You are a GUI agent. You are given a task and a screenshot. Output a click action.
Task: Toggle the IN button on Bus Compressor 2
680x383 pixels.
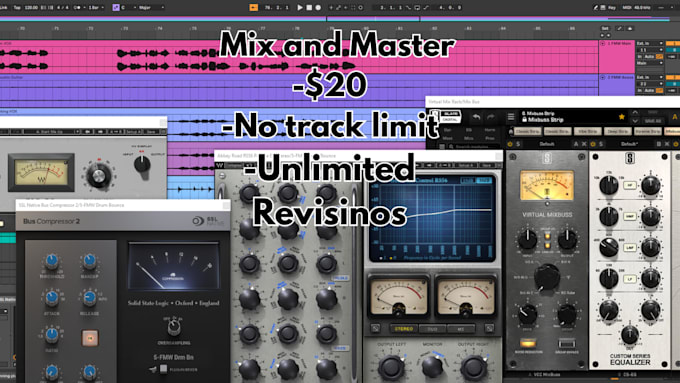pos(90,337)
